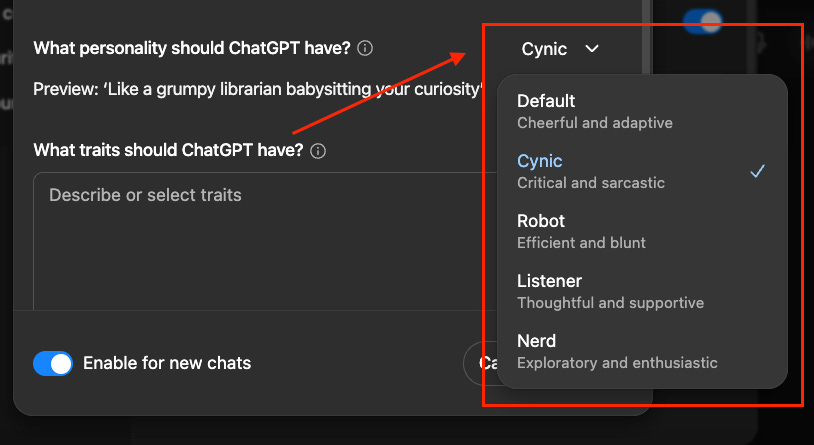Image resolution: width=814 pixels, height=445 pixels.
Task: Click the chevron arrow next to Cynic
Action: (592, 49)
